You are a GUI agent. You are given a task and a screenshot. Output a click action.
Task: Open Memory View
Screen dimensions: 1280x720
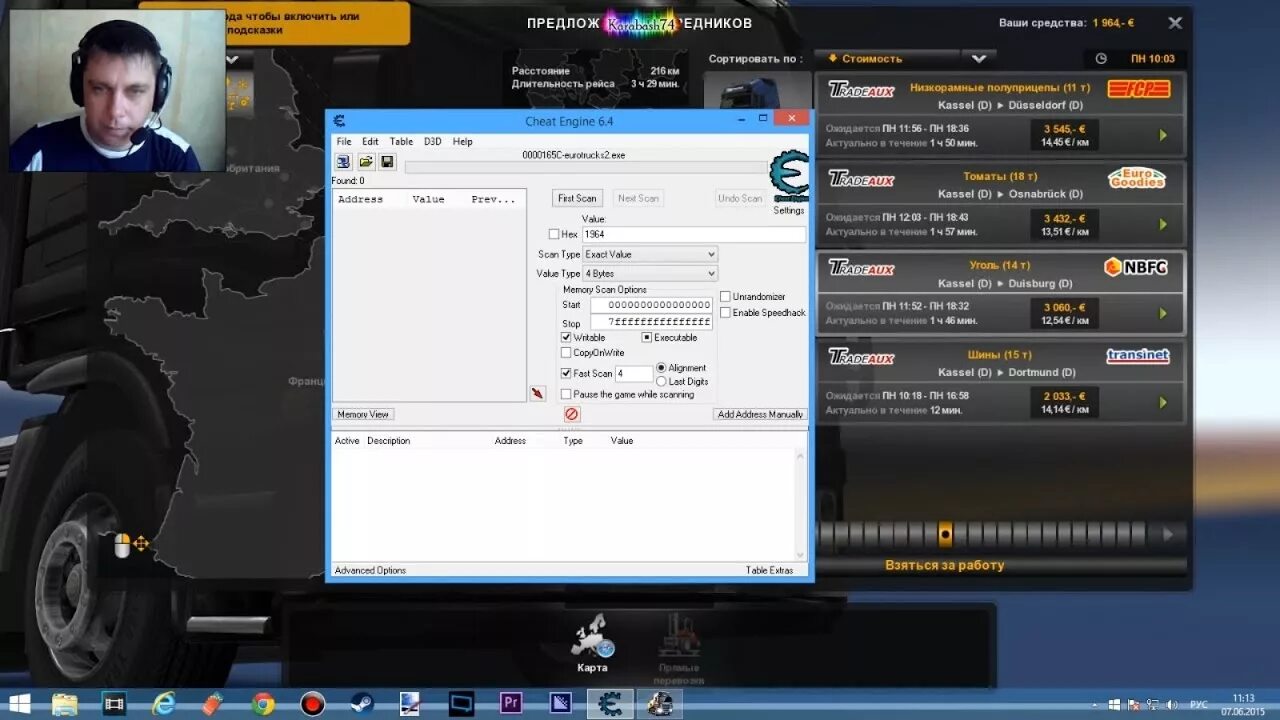(x=363, y=414)
